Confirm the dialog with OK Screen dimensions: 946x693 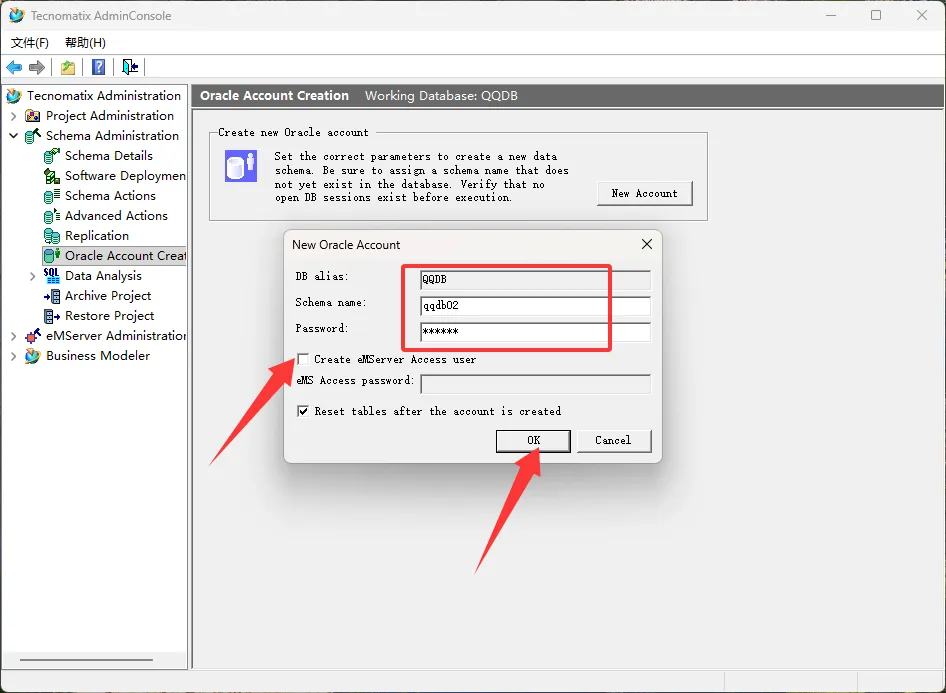(x=533, y=441)
